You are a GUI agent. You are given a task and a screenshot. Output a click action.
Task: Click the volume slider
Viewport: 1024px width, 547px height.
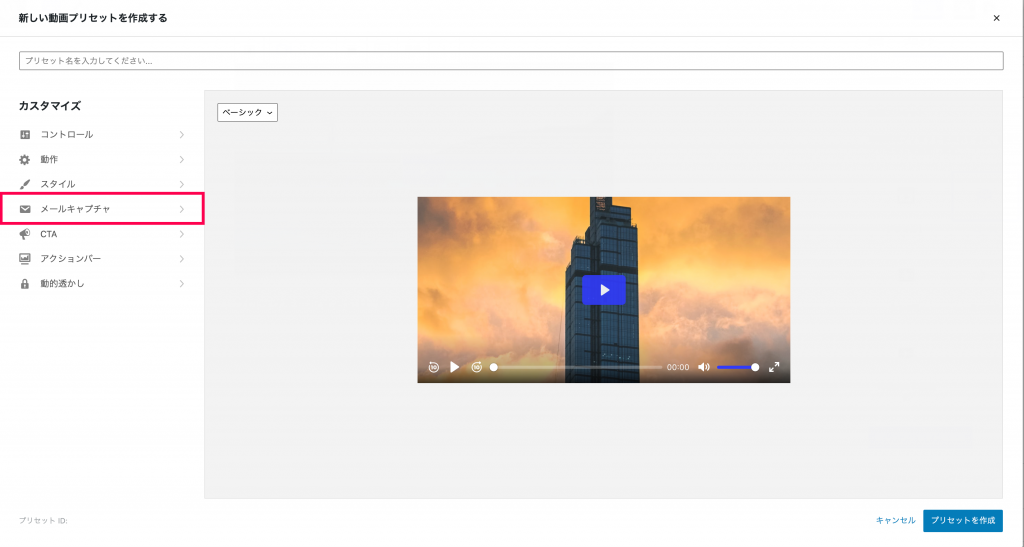tap(737, 367)
